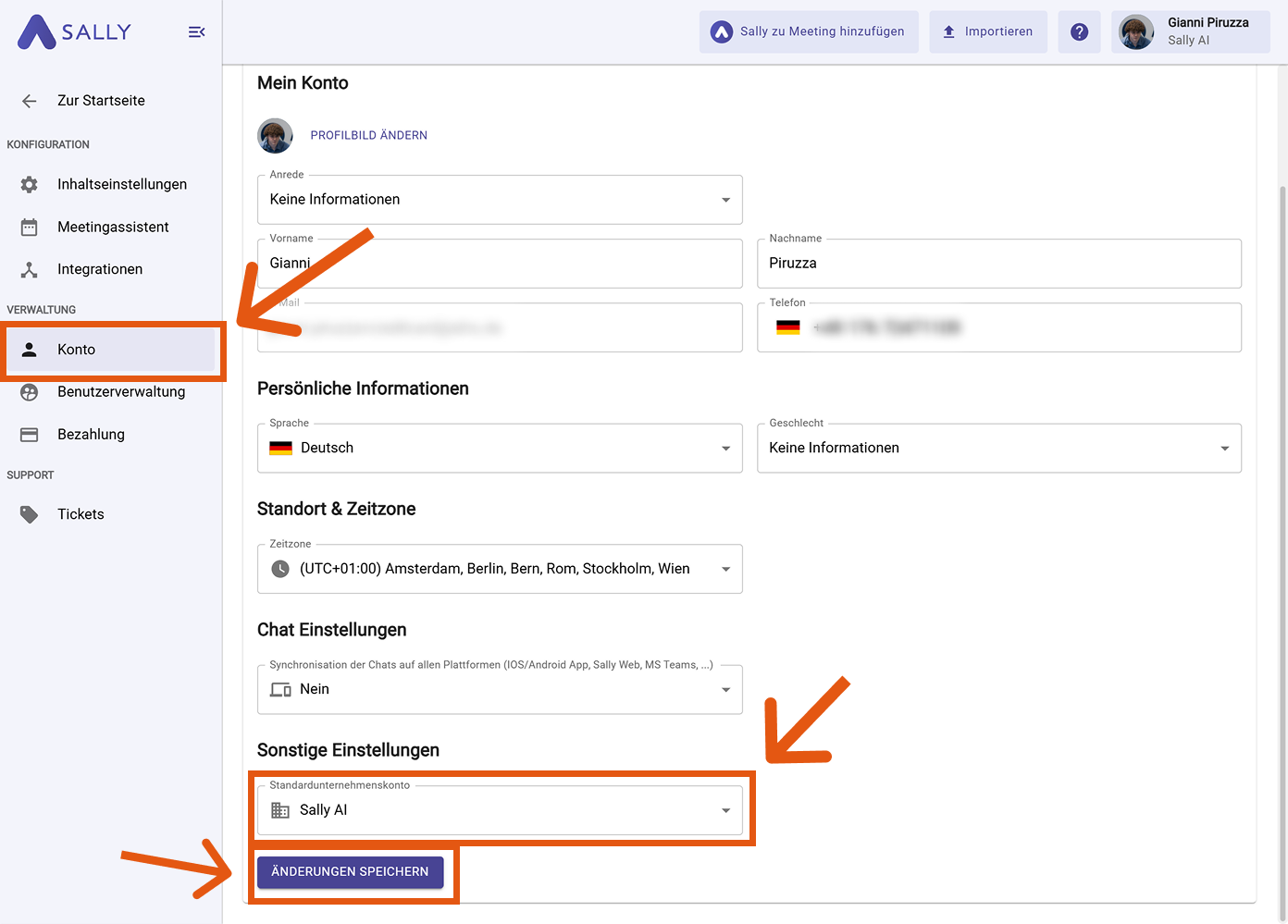This screenshot has height=924, width=1288.
Task: Open the Zeitzone dropdown
Action: click(500, 569)
